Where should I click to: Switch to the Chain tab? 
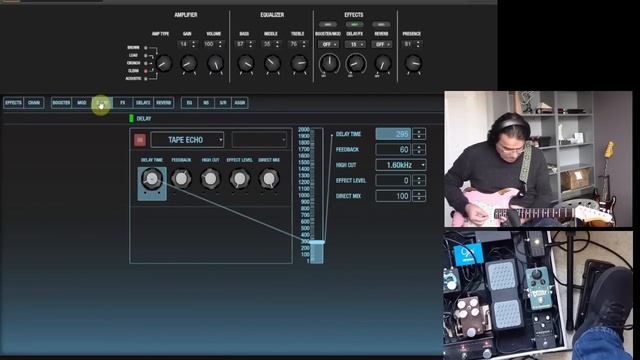(x=34, y=103)
